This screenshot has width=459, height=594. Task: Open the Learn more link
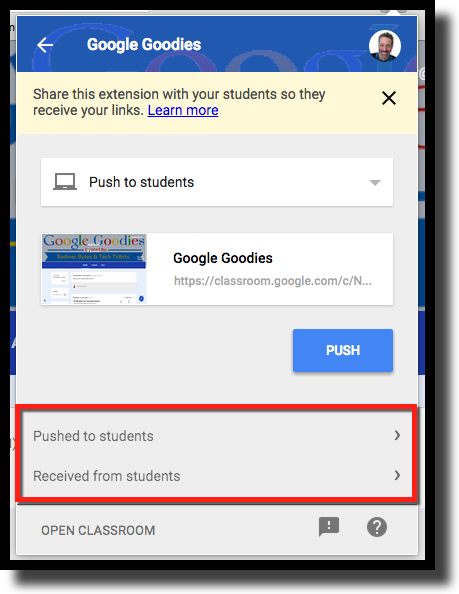[x=183, y=110]
